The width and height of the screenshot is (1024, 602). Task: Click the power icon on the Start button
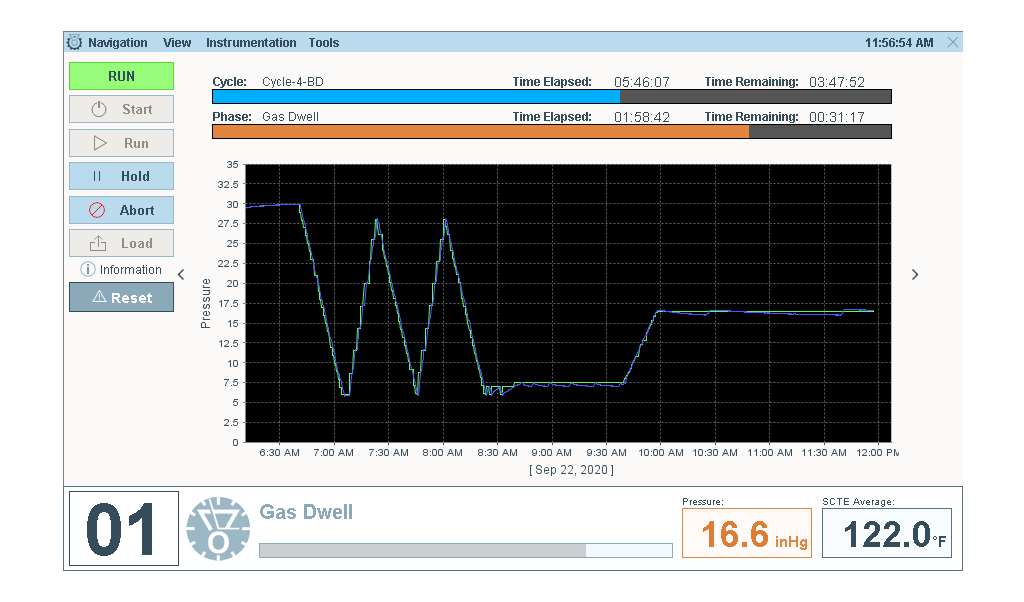click(99, 110)
